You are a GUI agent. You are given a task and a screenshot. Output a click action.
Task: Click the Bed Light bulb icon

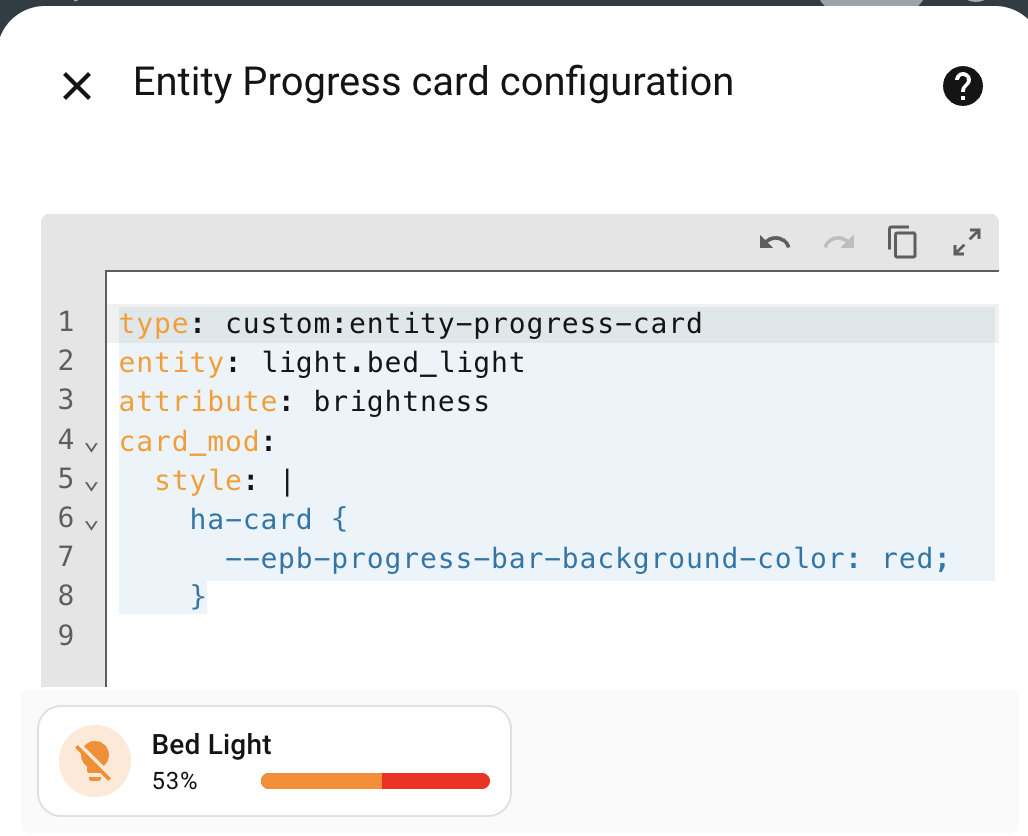pyautogui.click(x=95, y=761)
